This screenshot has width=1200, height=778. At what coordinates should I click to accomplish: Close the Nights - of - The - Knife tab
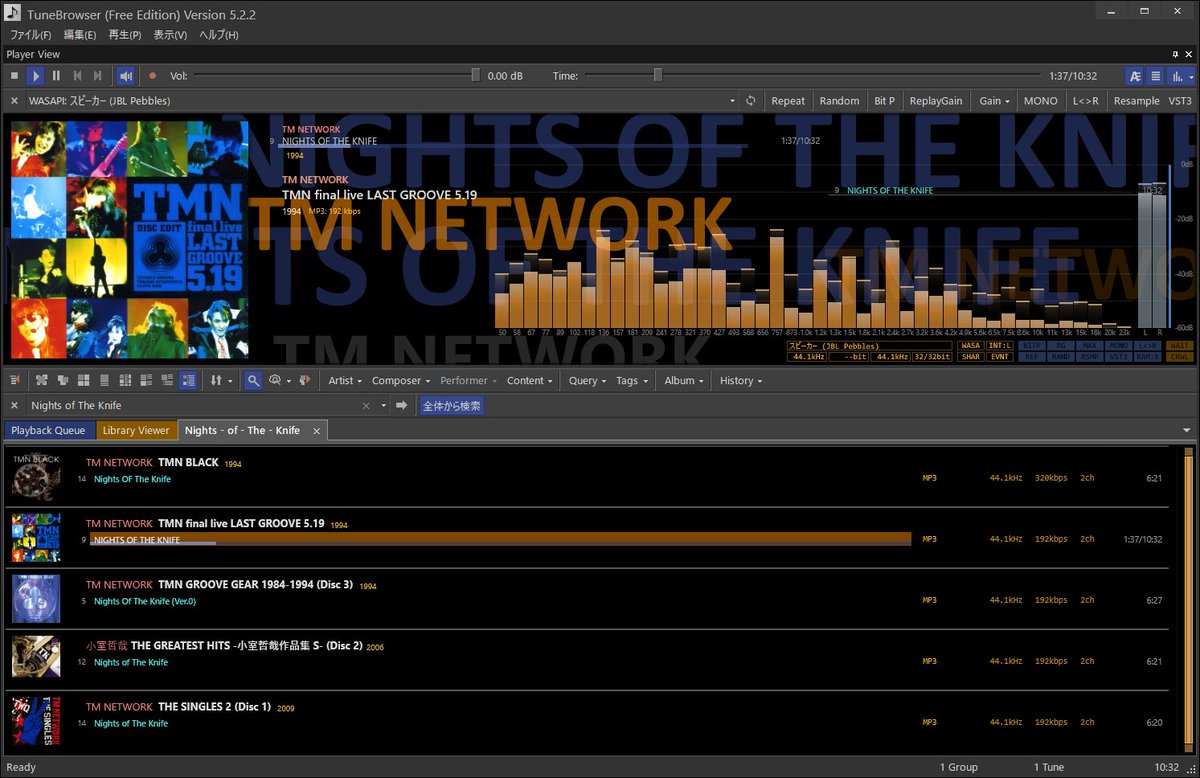click(316, 430)
